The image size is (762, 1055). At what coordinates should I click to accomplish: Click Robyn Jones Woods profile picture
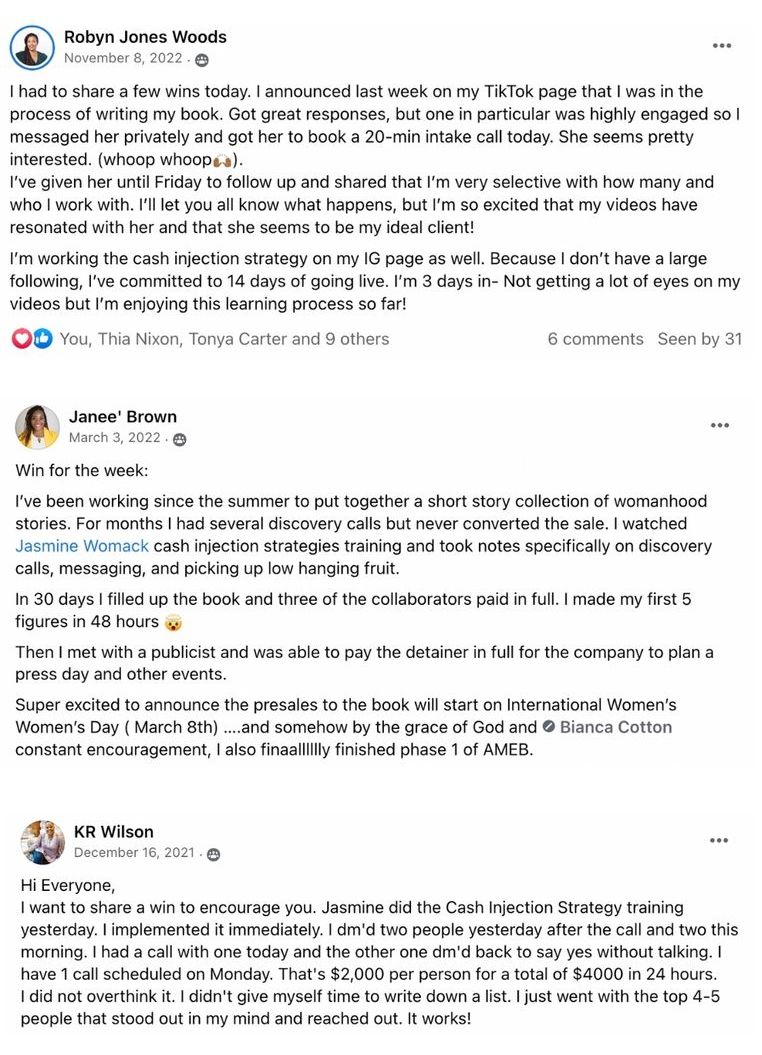tap(32, 47)
